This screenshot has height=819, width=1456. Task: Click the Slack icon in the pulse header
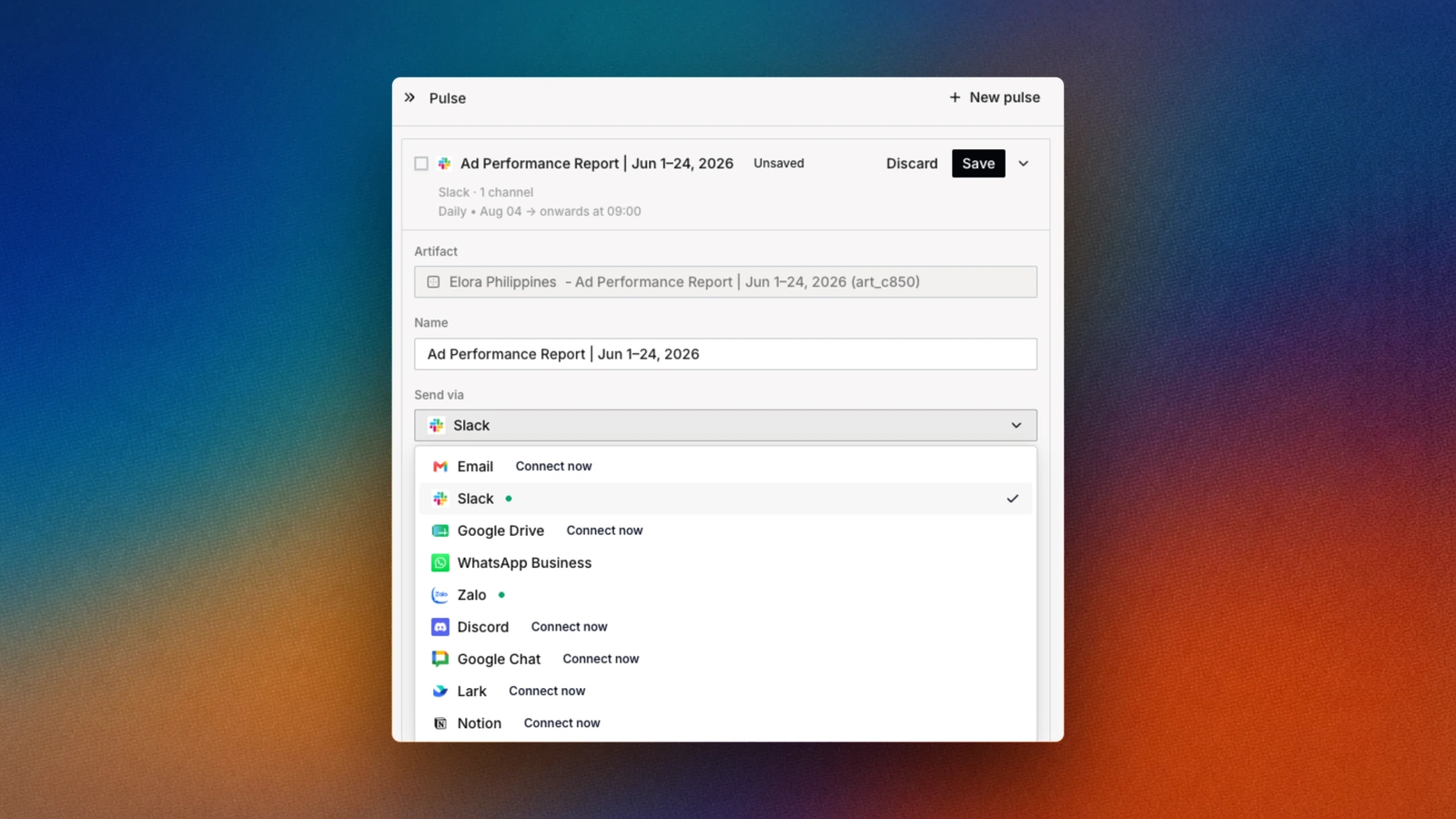point(444,164)
